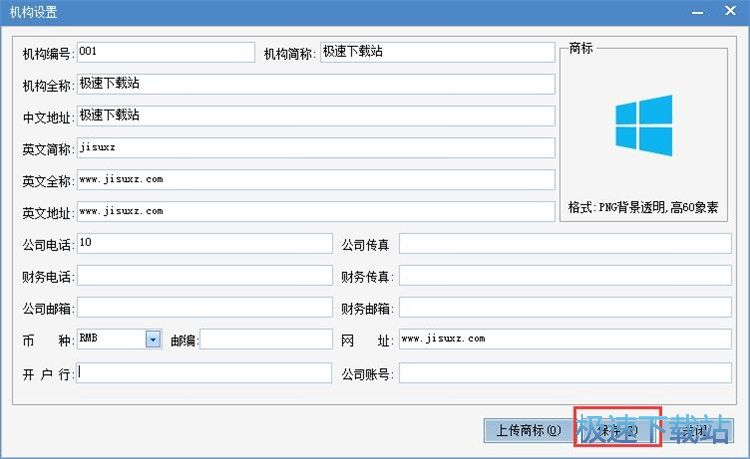Click into the 财务邮箱 input field
Viewport: 750px width, 459px height.
tap(565, 307)
